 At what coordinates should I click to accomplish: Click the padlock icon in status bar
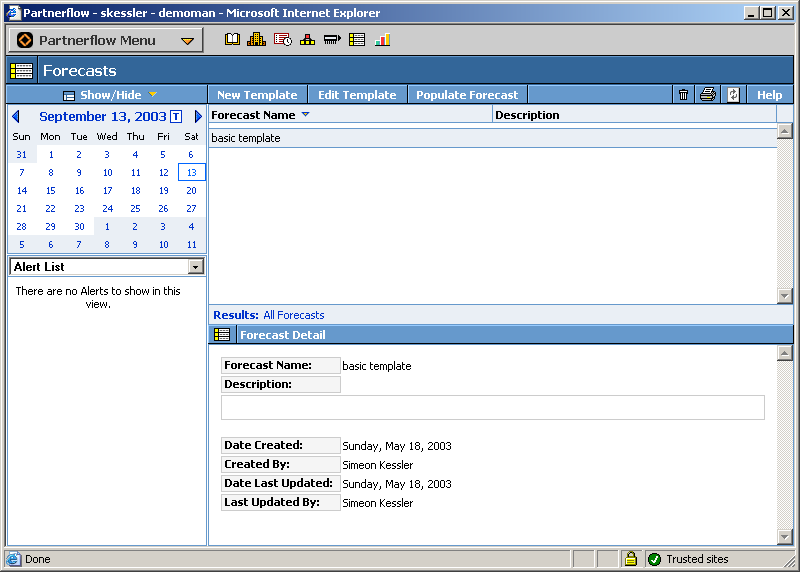click(x=631, y=559)
